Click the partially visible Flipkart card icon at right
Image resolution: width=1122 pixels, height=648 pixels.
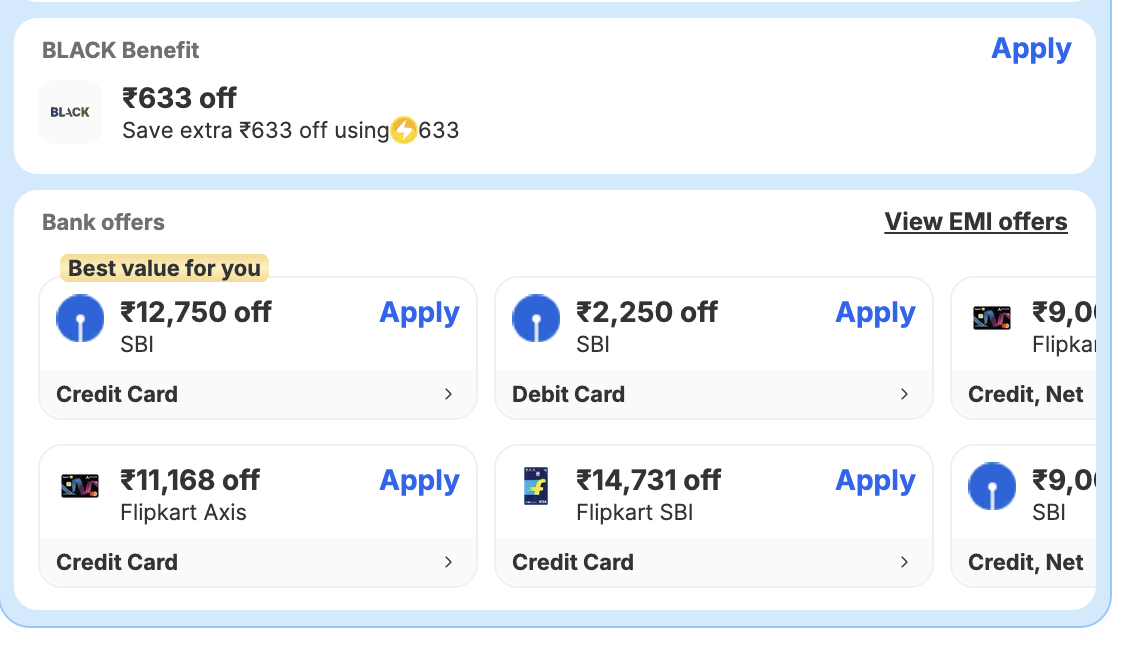[992, 319]
